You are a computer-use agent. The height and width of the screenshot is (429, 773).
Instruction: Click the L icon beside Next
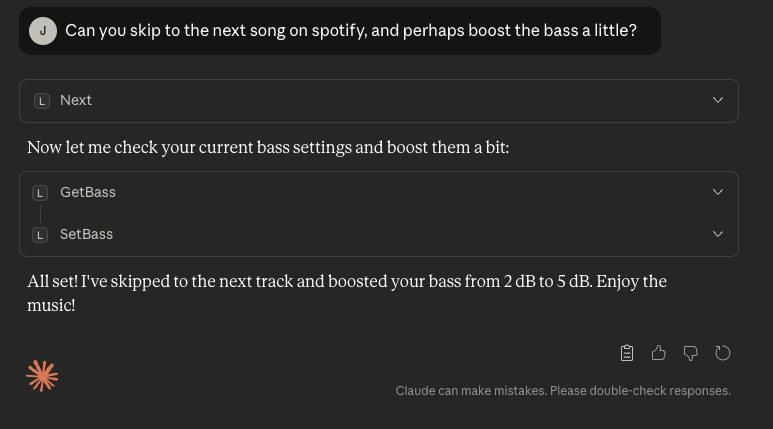pyautogui.click(x=41, y=101)
